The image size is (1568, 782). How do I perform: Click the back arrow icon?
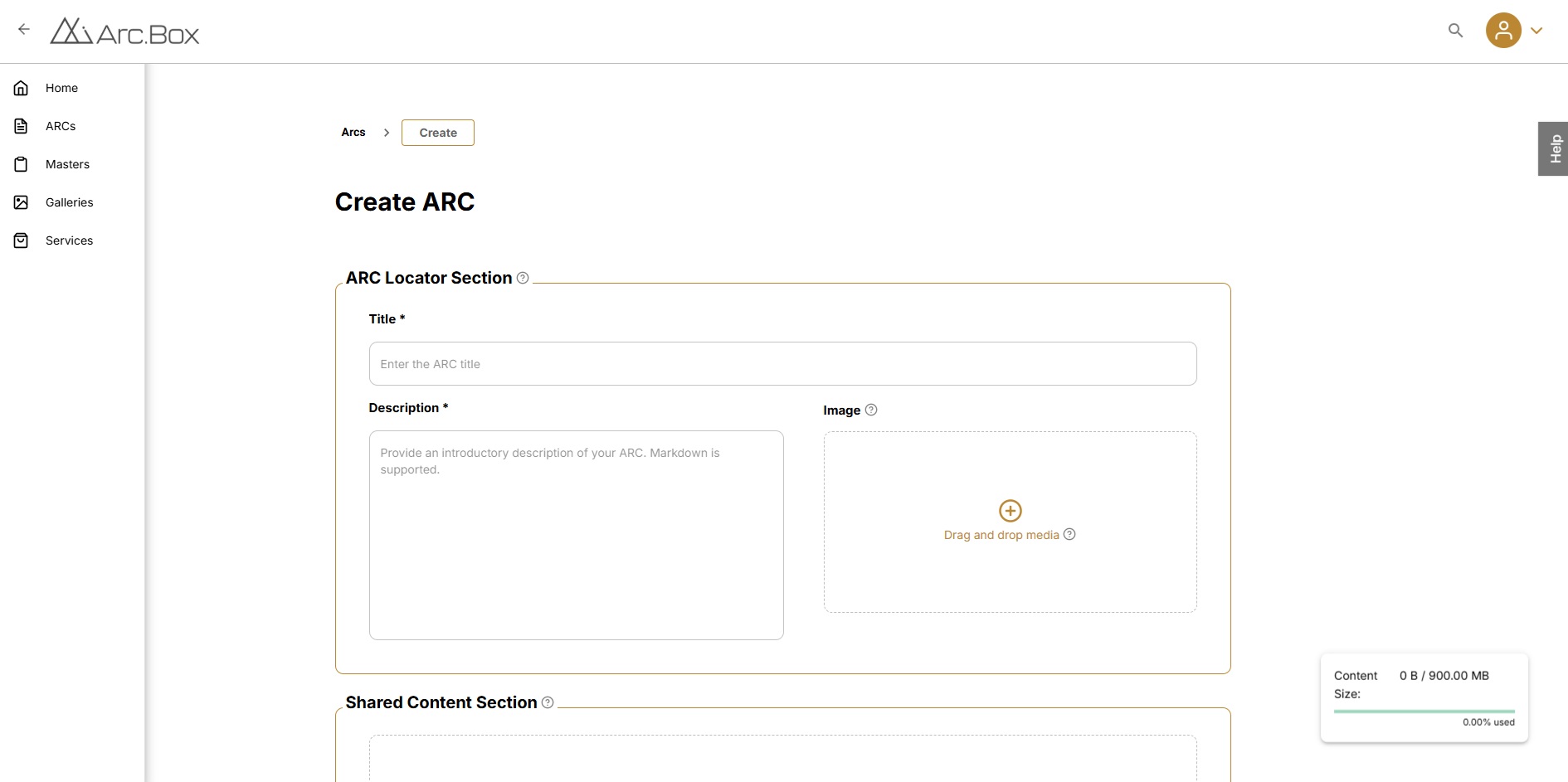24,29
